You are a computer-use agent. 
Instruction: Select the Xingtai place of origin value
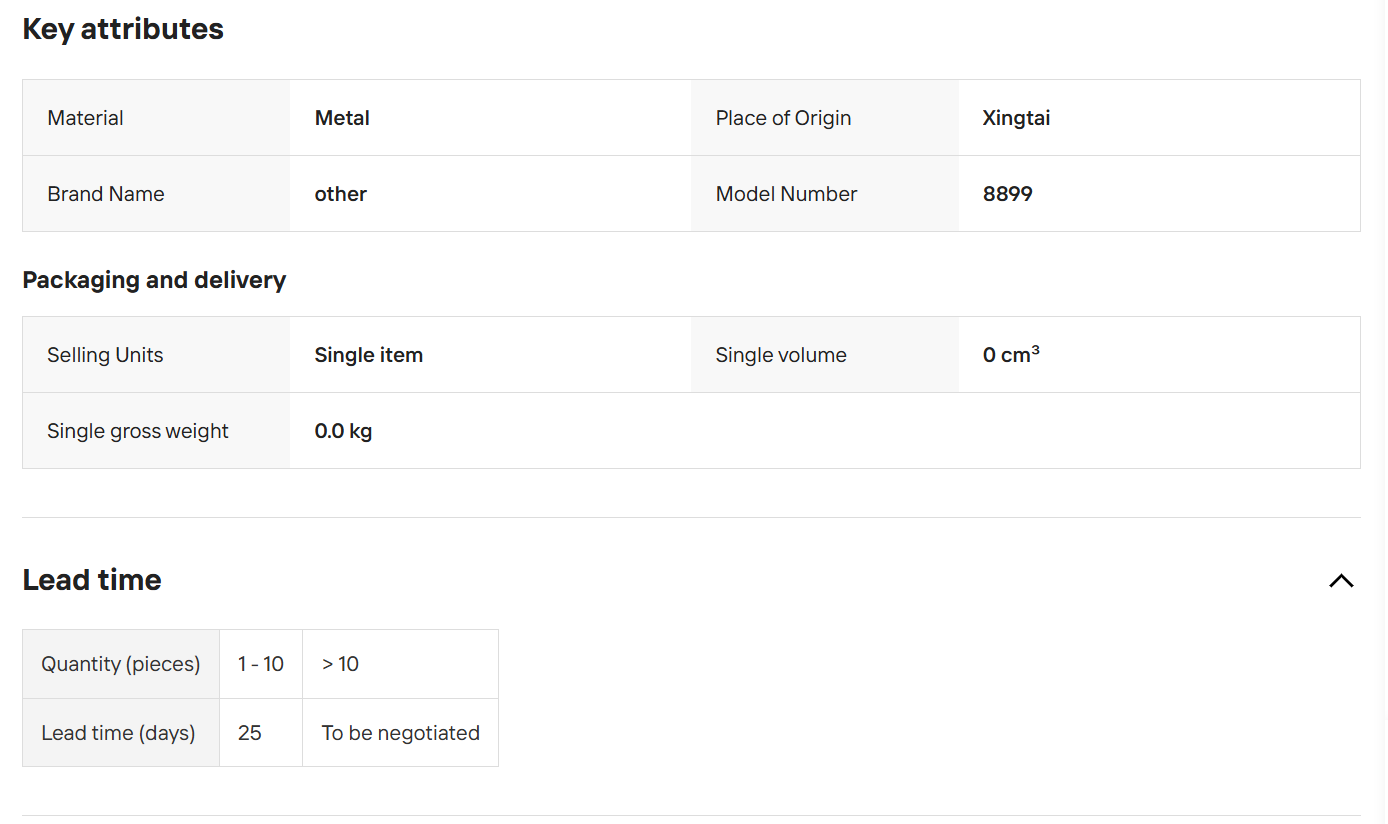(x=1016, y=118)
